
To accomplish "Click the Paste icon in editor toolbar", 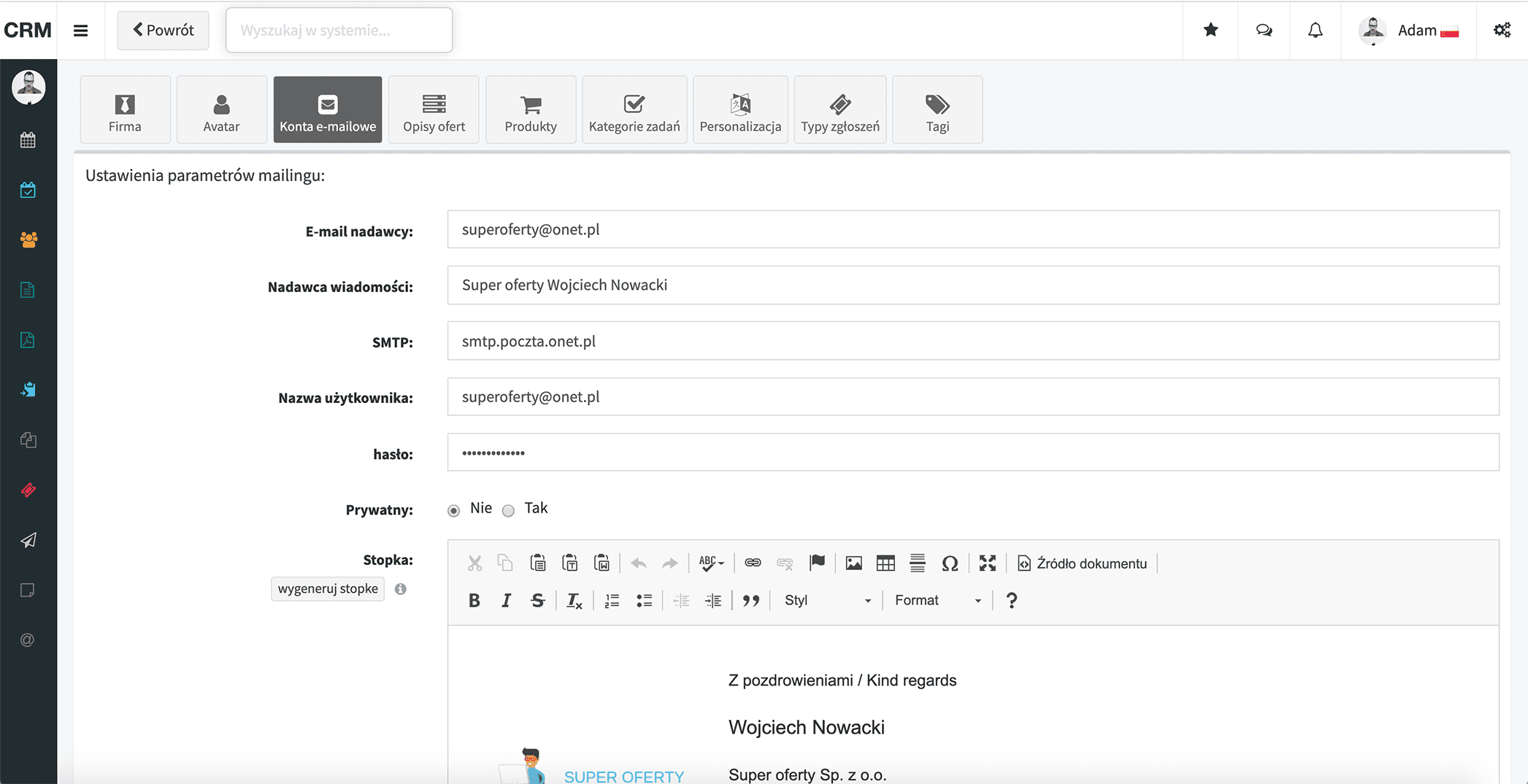I will [538, 563].
